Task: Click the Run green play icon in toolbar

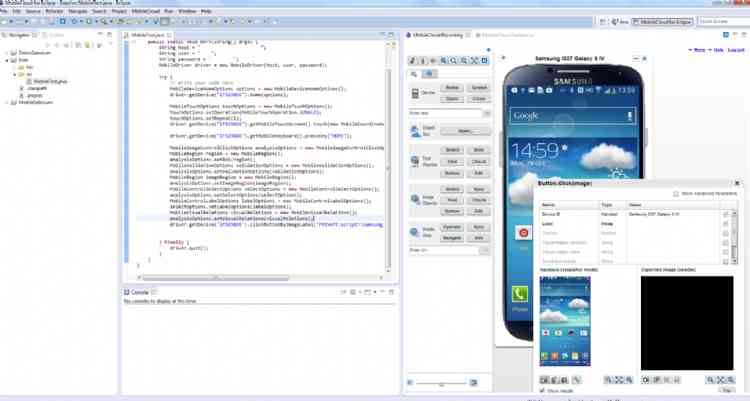Action: pyautogui.click(x=89, y=22)
